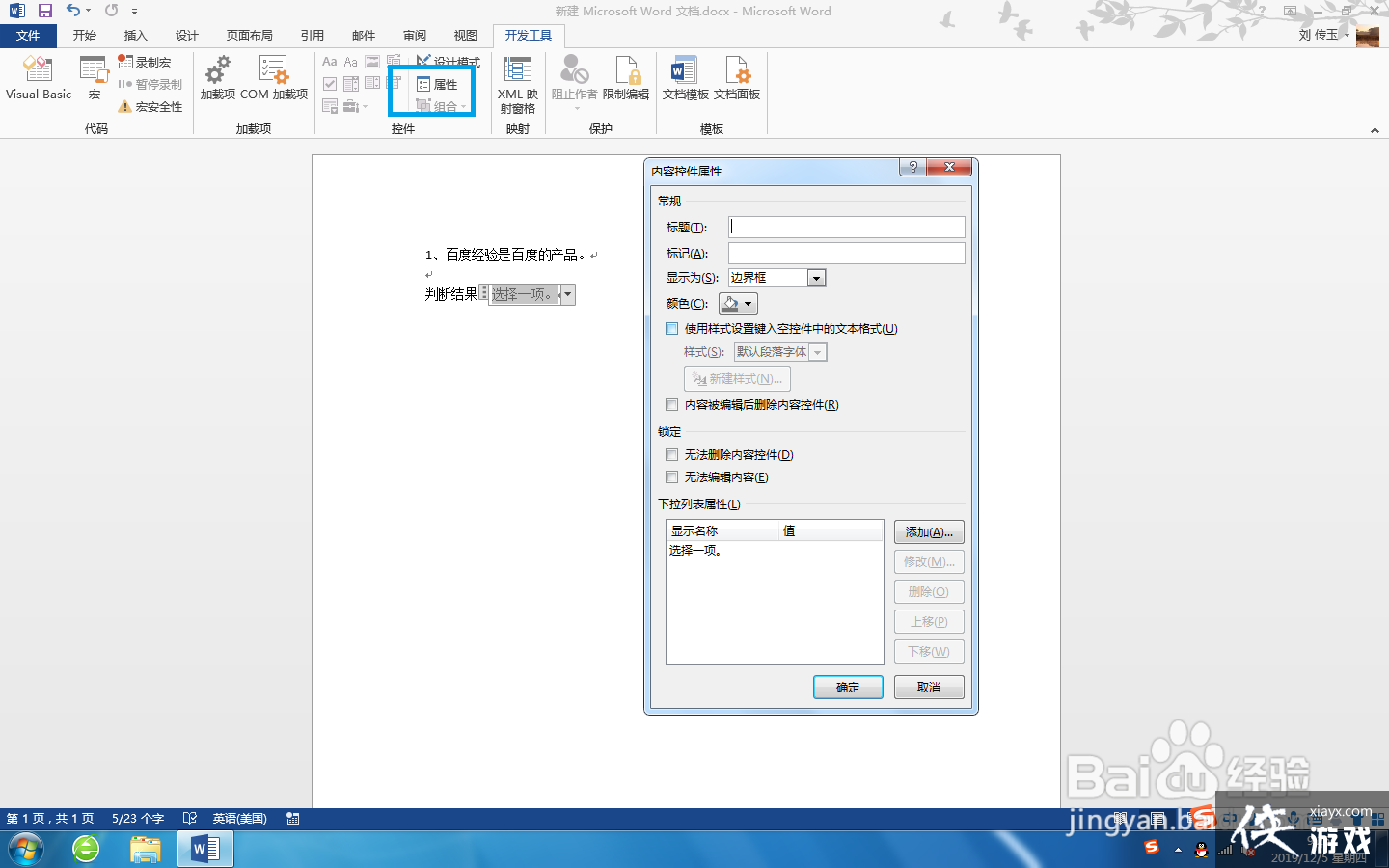Insert a drop-down list content control
Image resolution: width=1389 pixels, height=868 pixels.
click(x=372, y=84)
